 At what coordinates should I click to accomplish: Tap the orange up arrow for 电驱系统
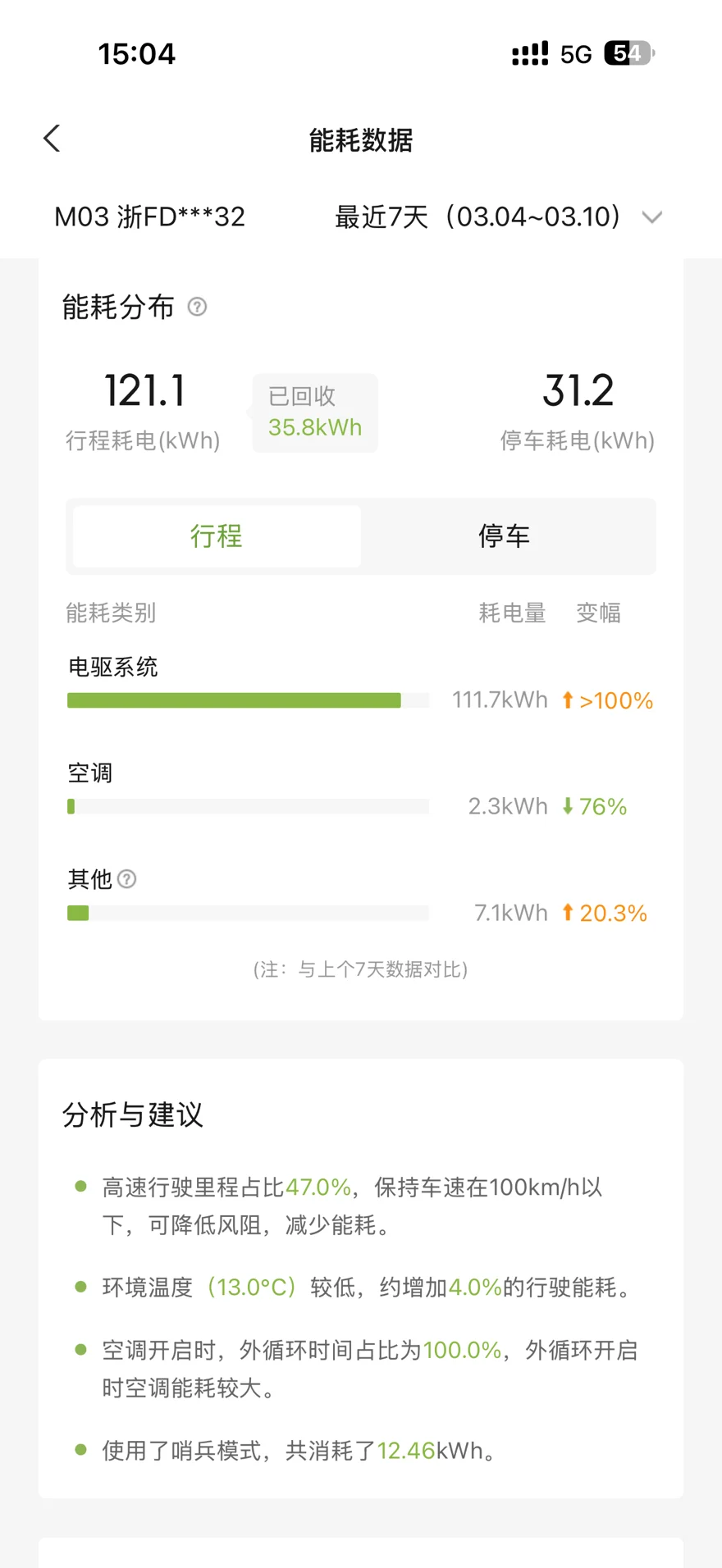coord(567,700)
